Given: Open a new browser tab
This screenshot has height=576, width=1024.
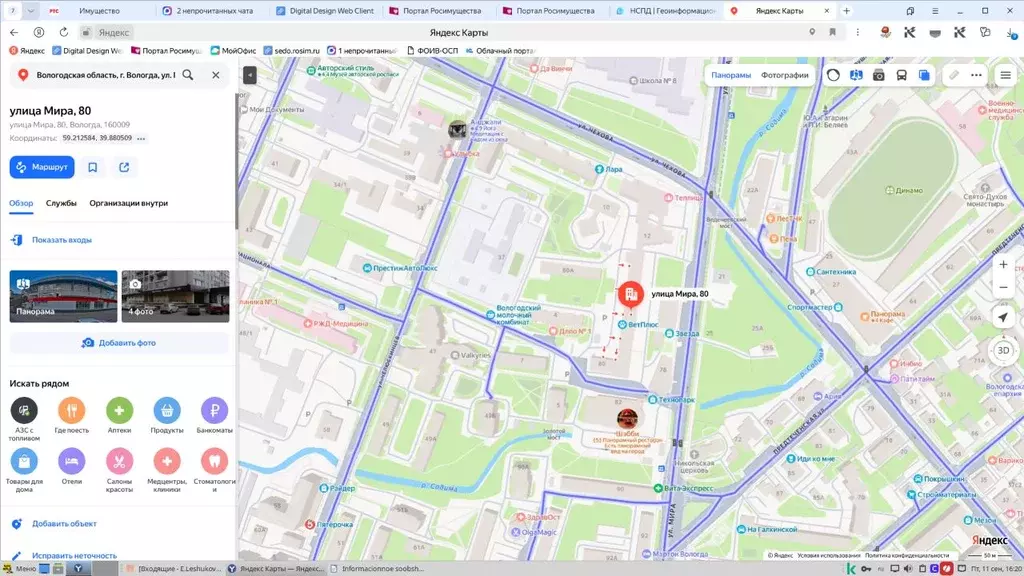Looking at the screenshot, I should (x=846, y=10).
